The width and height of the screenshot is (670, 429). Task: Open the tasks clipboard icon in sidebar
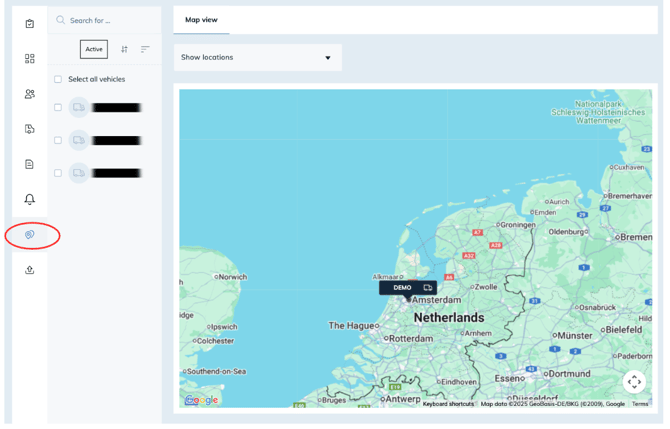29,24
